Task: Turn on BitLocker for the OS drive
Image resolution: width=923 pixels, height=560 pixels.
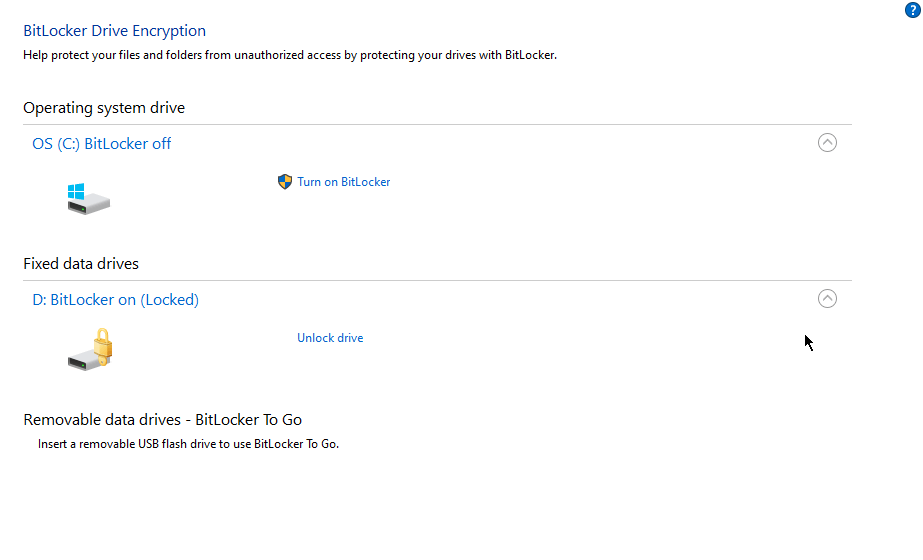Action: (343, 182)
